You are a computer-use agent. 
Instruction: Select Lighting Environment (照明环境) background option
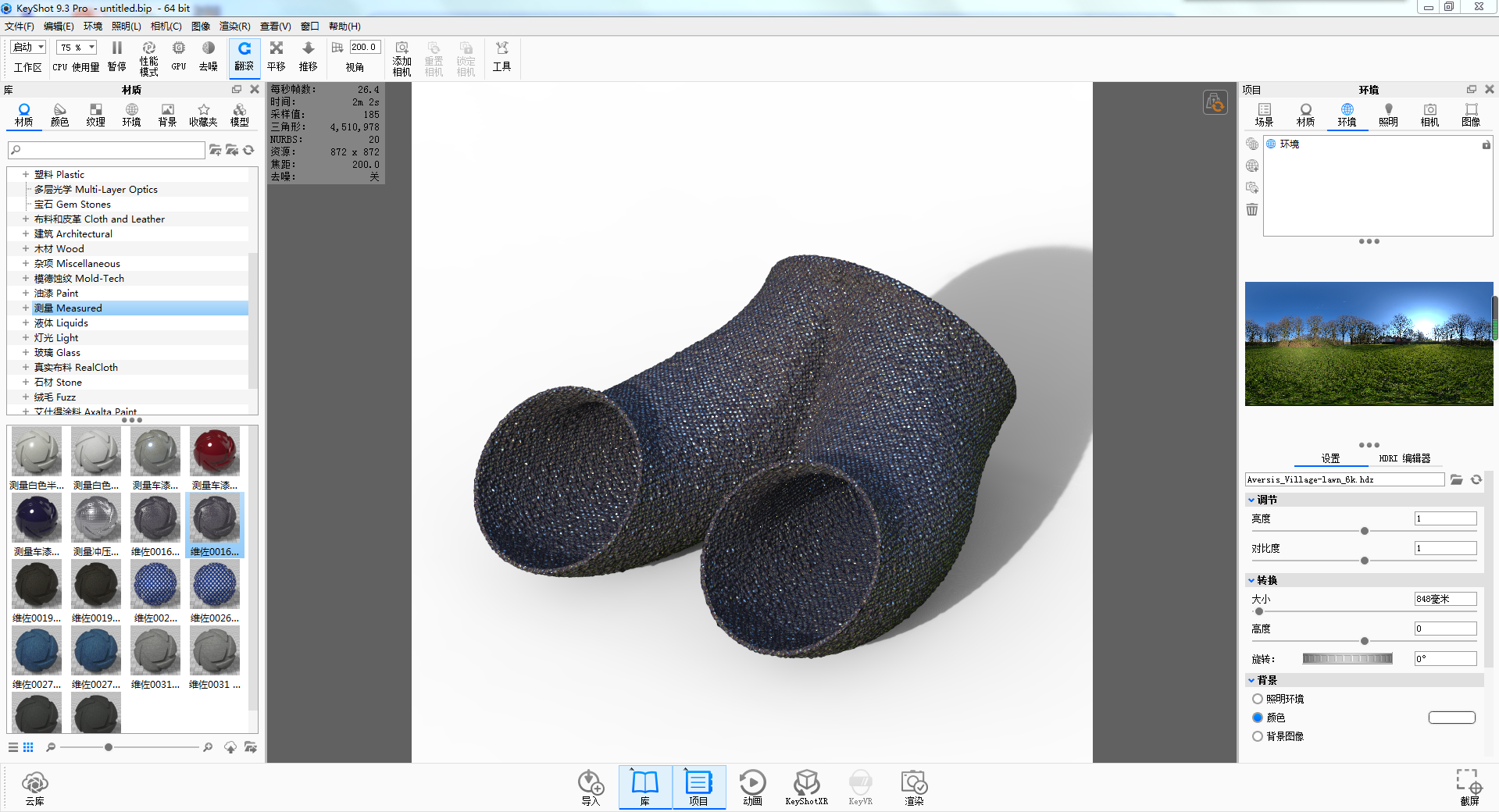1258,699
